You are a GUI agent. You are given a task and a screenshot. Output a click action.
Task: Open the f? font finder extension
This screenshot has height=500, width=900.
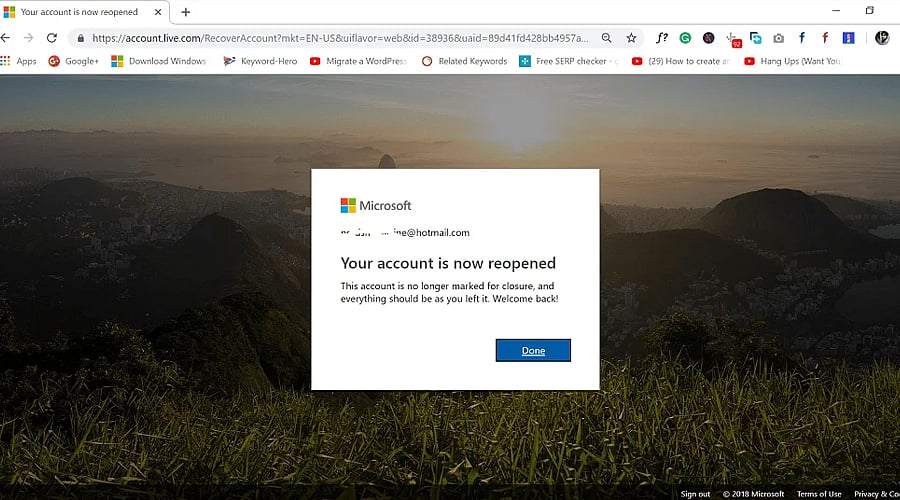662,38
